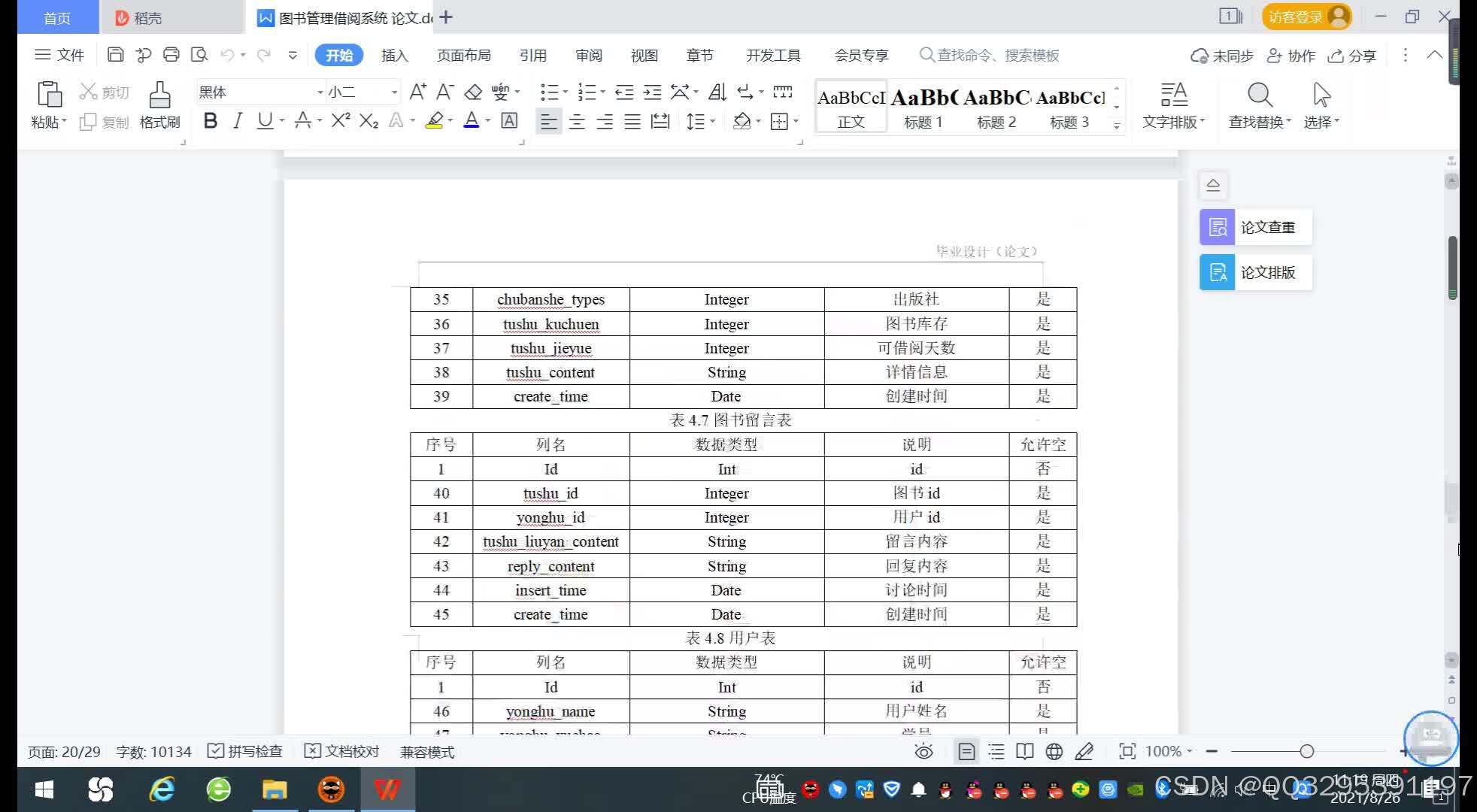
Task: Click the Save document icon
Action: (x=115, y=55)
